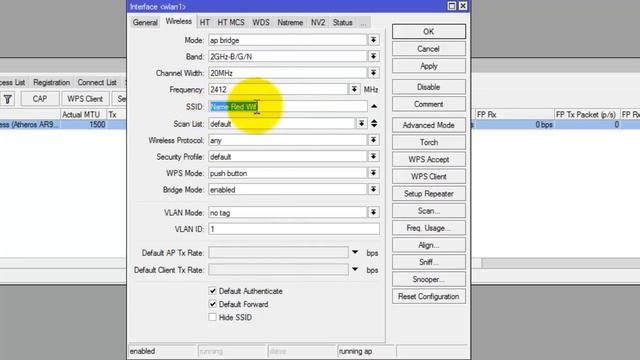This screenshot has width=640, height=360.
Task: Open the Wireless Protocol dropdown arrow
Action: point(373,140)
